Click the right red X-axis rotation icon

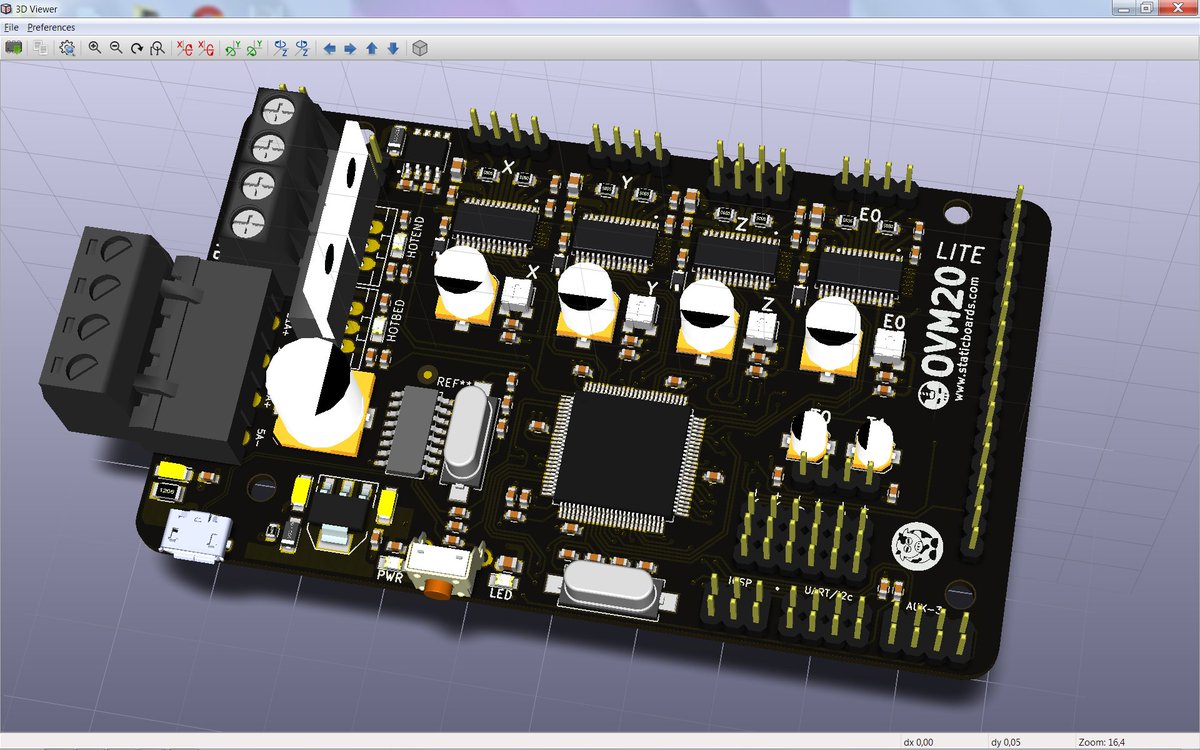tap(206, 47)
